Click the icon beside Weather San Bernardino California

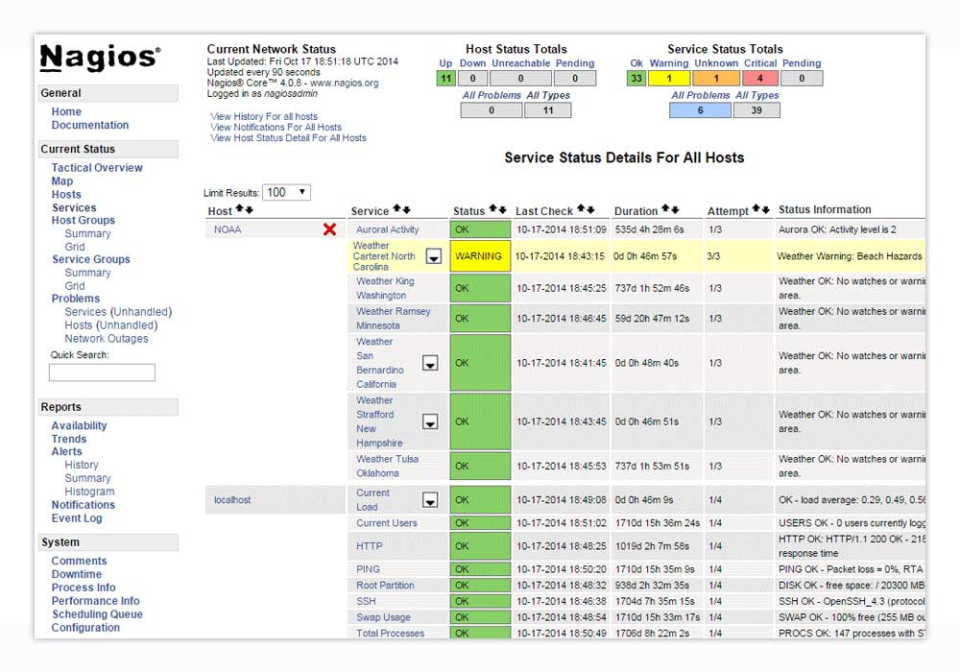[430, 363]
